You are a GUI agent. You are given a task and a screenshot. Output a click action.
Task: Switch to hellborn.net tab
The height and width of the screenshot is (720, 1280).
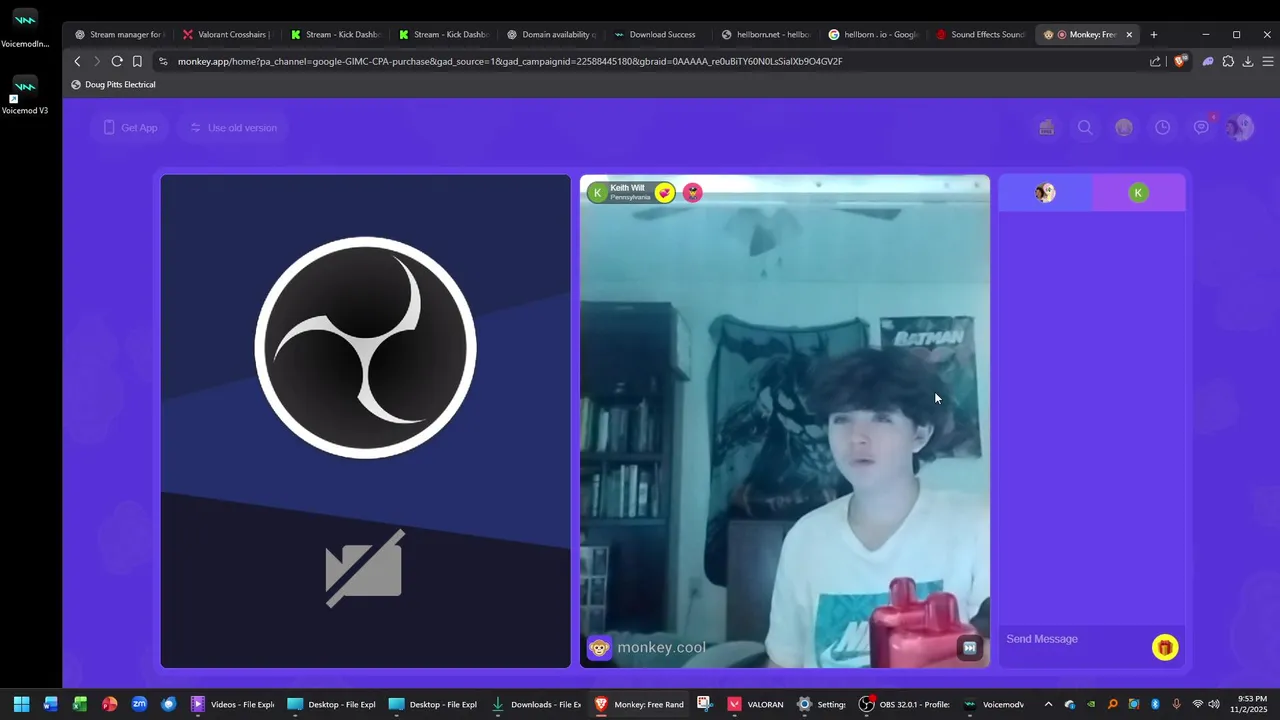(767, 34)
